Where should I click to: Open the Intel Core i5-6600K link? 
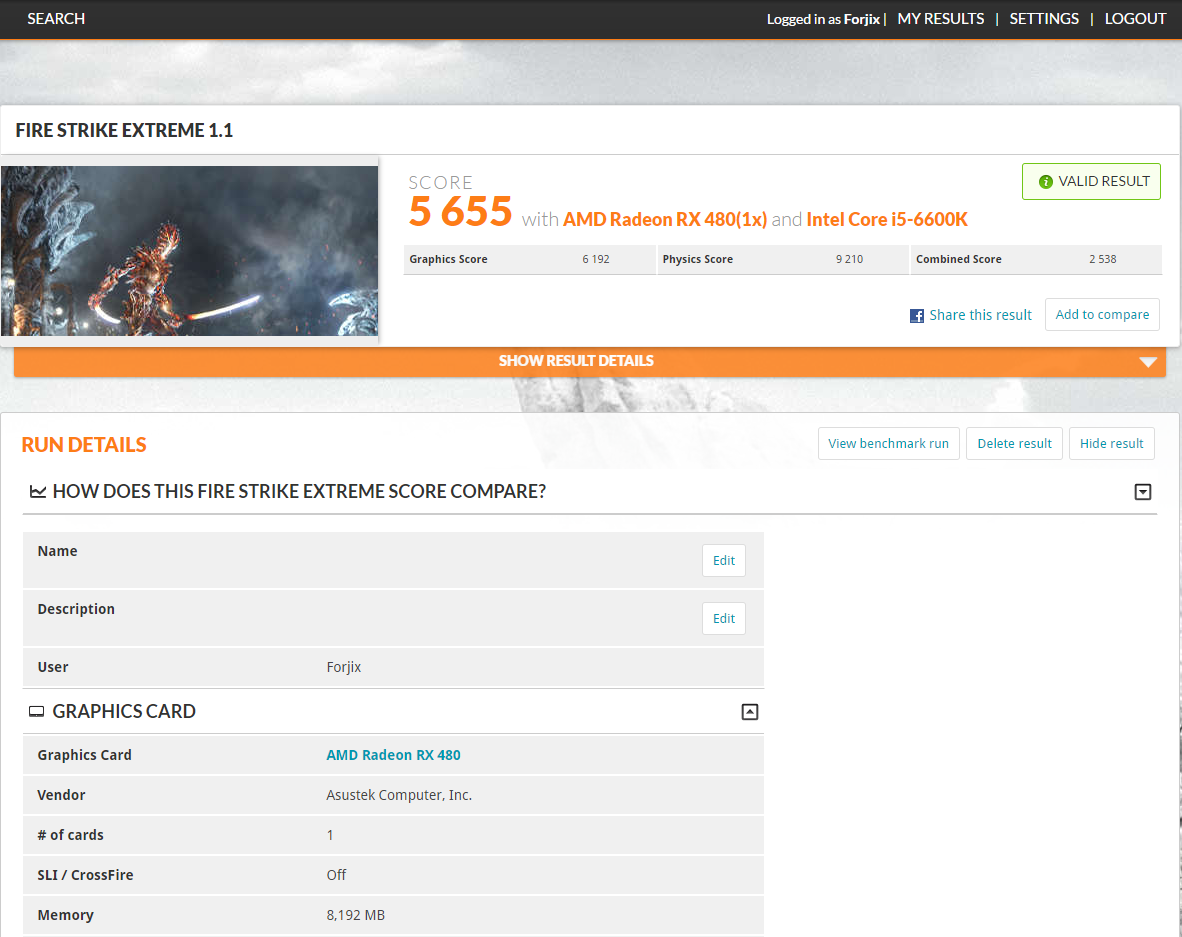886,219
